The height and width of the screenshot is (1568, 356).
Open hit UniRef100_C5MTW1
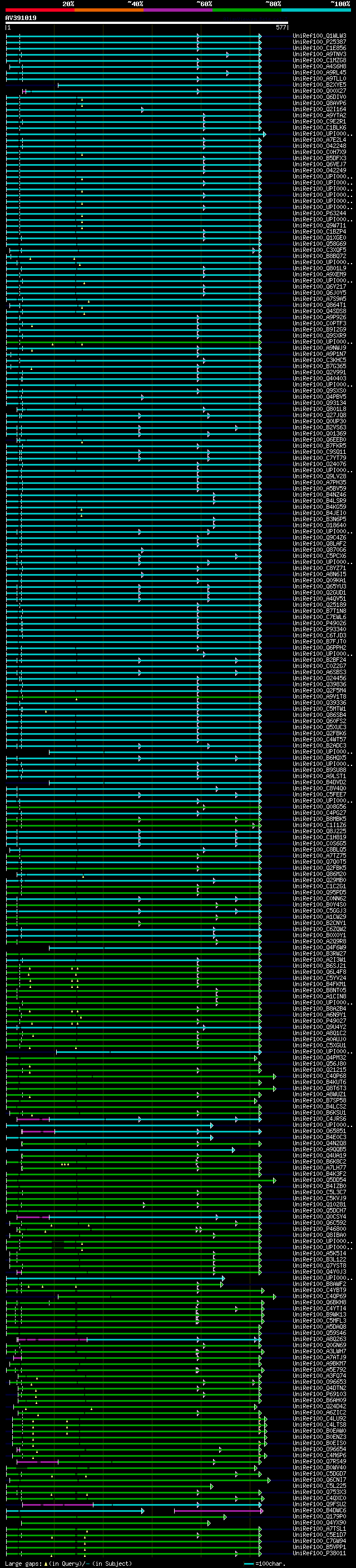click(319, 709)
